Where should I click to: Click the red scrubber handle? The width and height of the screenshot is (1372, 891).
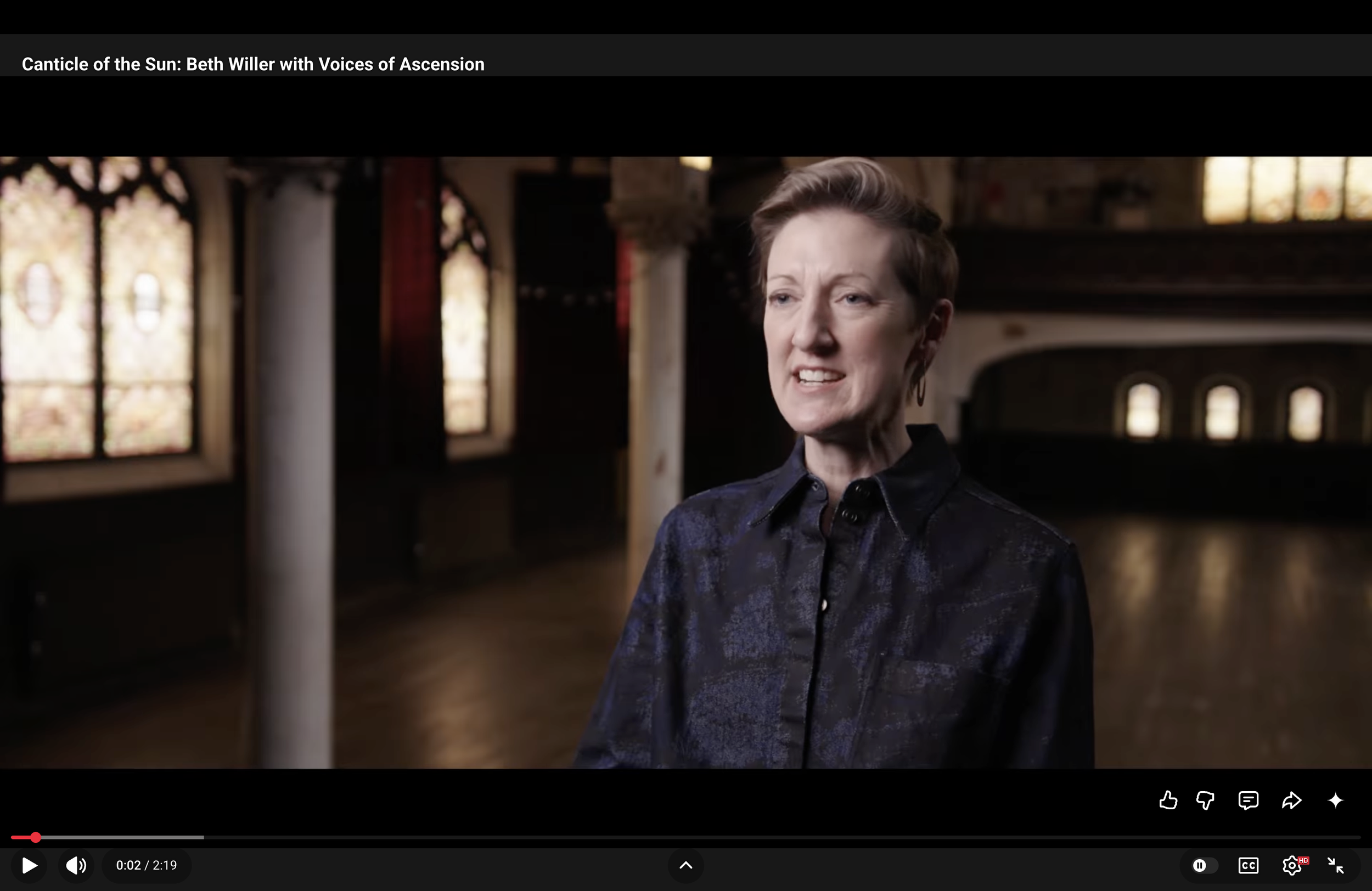point(35,837)
